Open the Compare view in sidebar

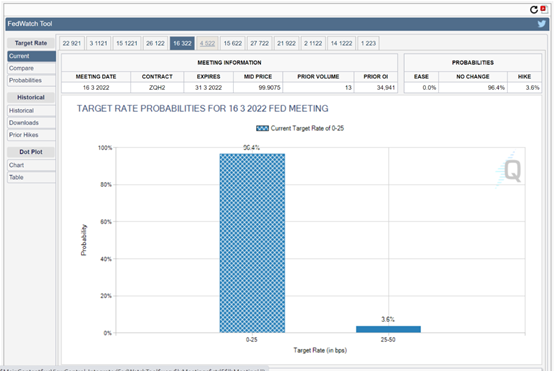coord(31,68)
